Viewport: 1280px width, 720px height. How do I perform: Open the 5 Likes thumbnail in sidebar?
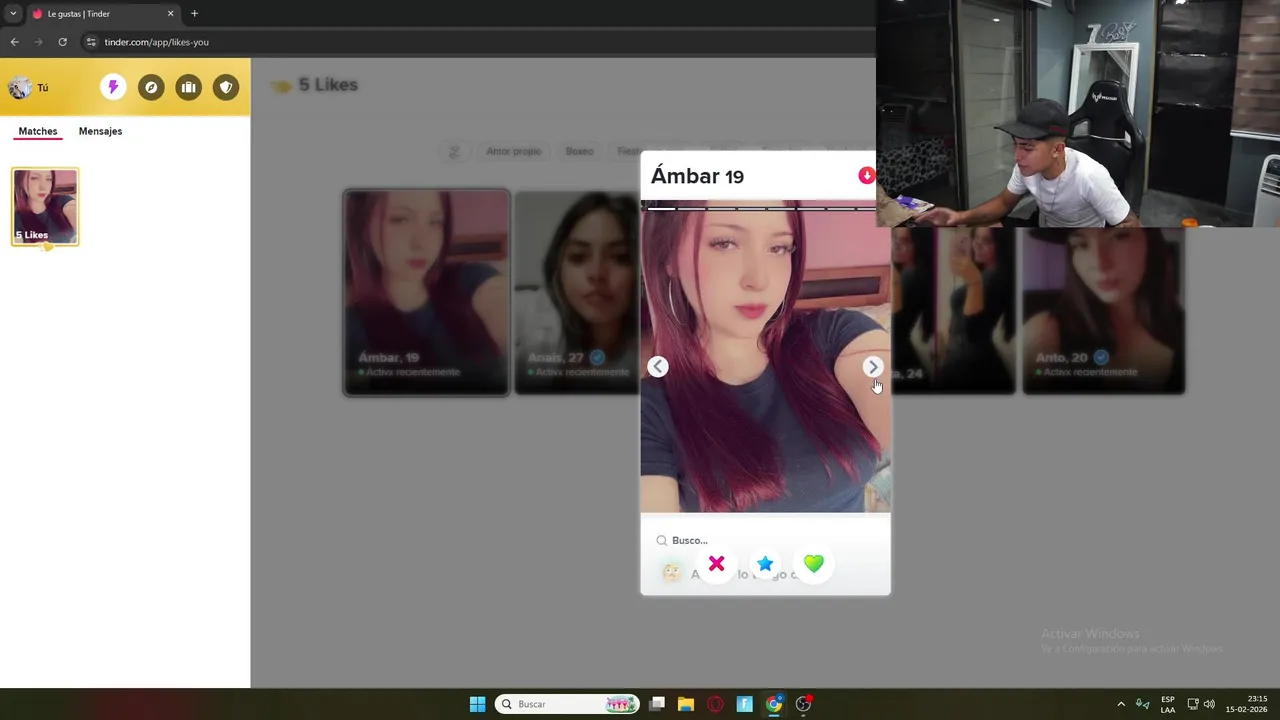coord(45,207)
